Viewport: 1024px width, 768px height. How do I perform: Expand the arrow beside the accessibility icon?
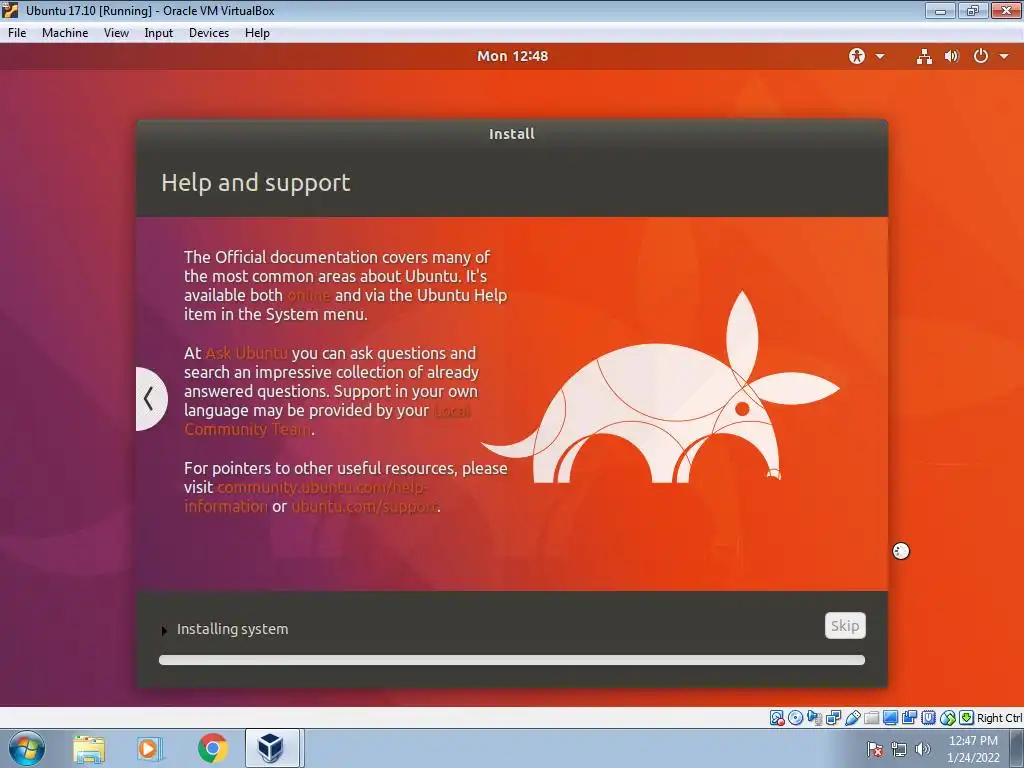880,56
